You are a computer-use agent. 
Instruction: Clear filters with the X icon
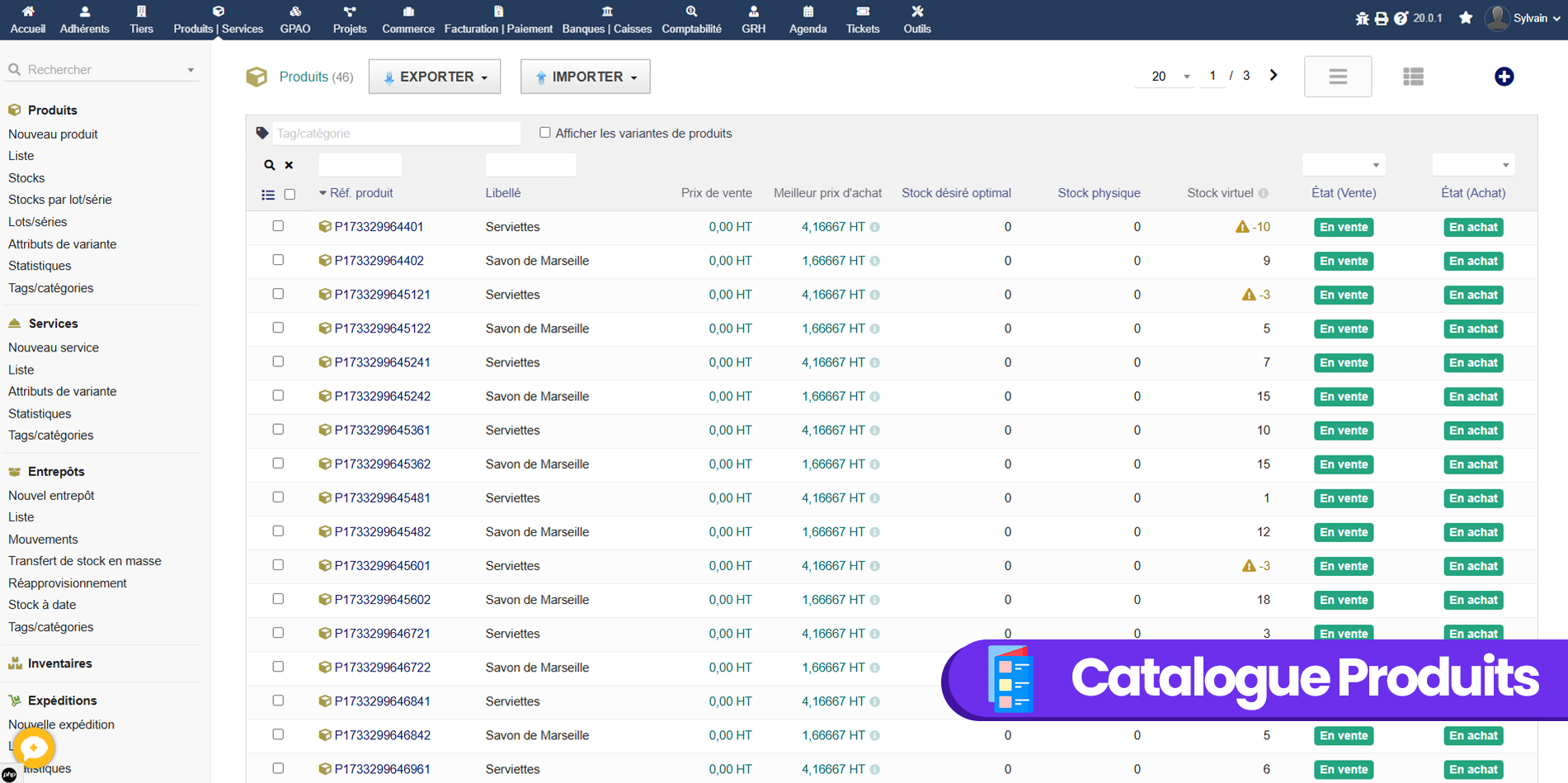point(290,165)
